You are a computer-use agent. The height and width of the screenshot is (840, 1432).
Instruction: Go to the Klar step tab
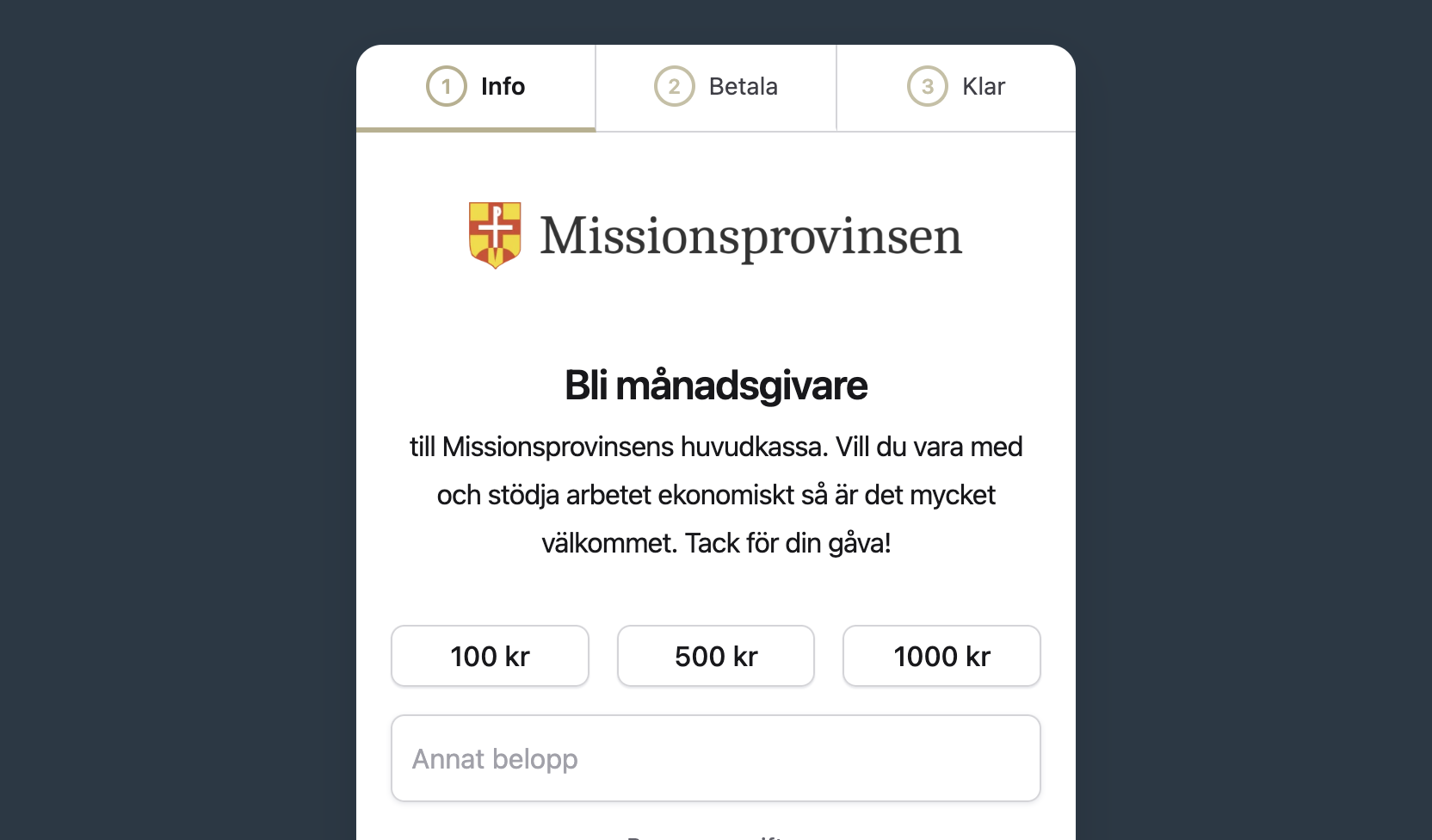pos(983,86)
